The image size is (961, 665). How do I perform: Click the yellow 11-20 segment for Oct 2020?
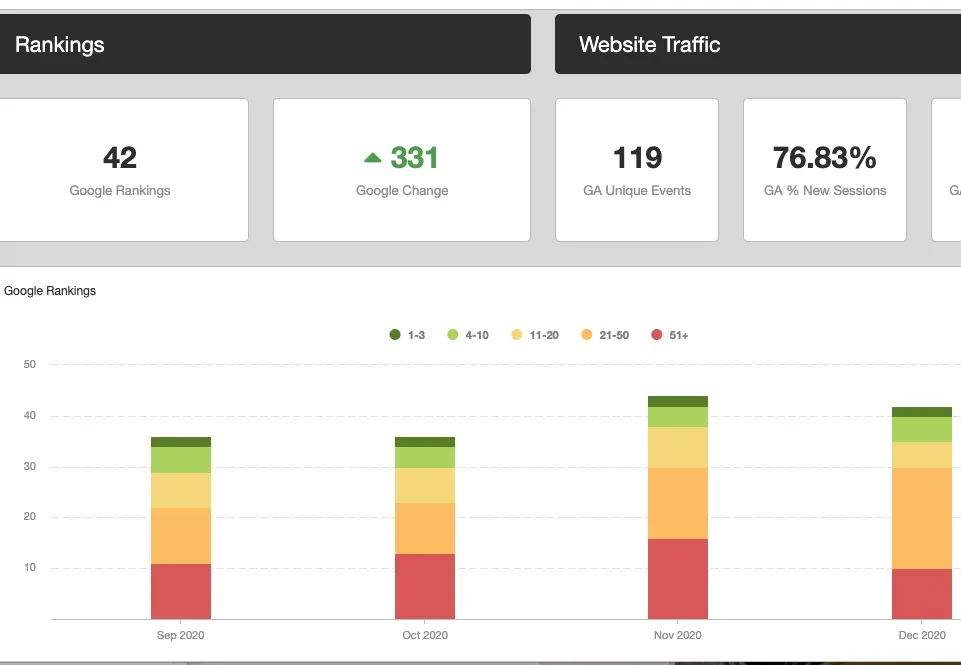click(425, 485)
